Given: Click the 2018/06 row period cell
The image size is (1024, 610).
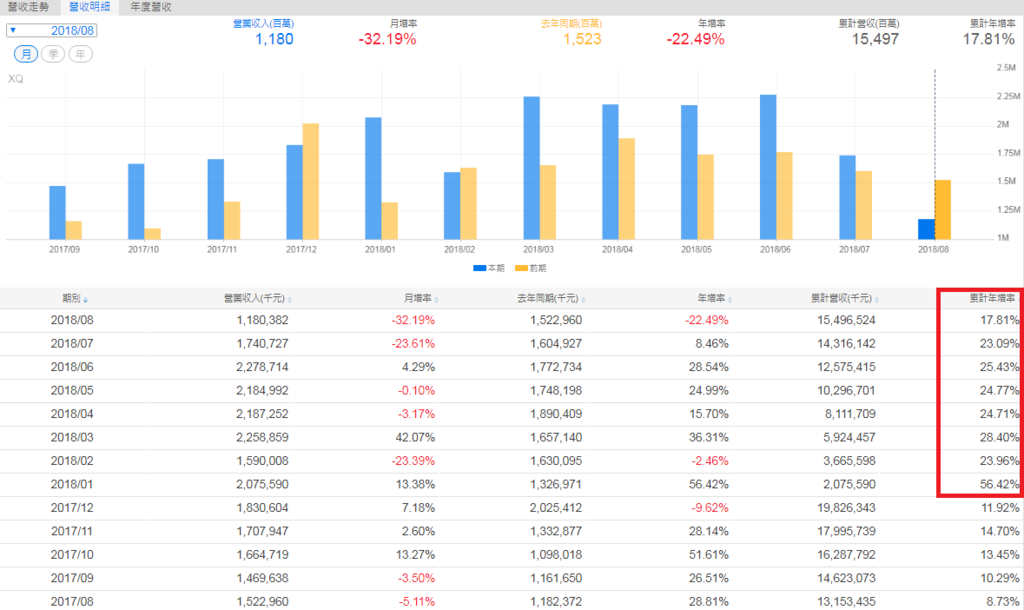Looking at the screenshot, I should pyautogui.click(x=72, y=367).
